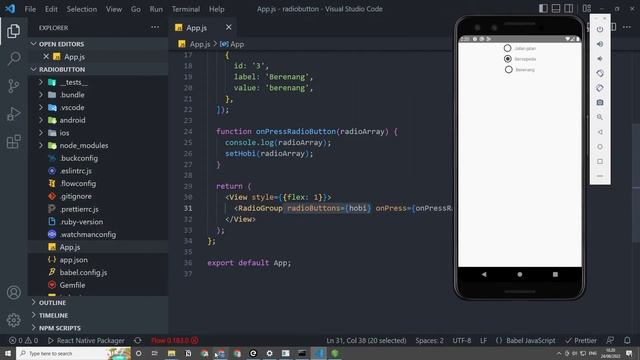This screenshot has width=640, height=360.
Task: Click emulator toolbar home circle
Action: tap(600, 147)
